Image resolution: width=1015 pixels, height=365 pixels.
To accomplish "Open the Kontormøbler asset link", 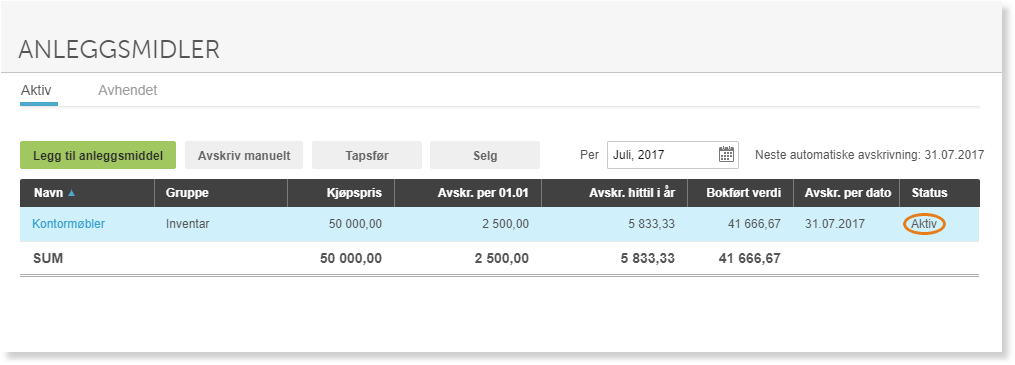I will click(x=69, y=224).
